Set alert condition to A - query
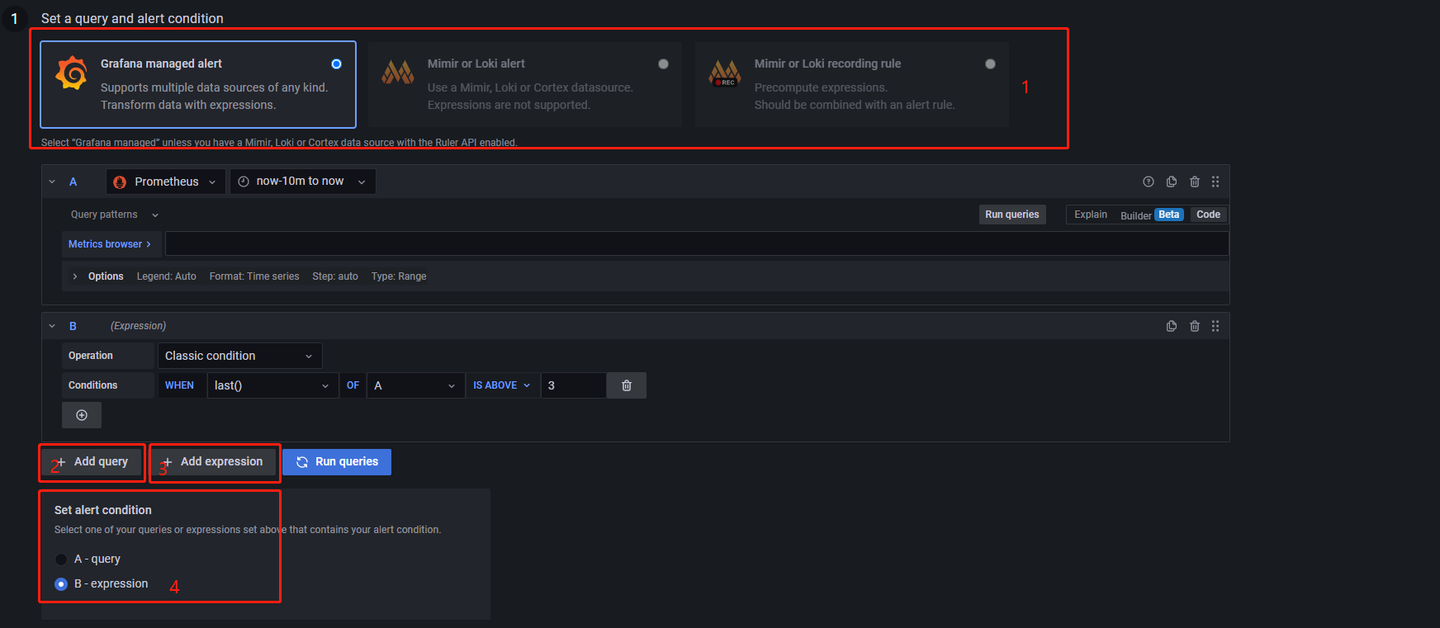Screen dimensions: 1440x628 point(60,559)
